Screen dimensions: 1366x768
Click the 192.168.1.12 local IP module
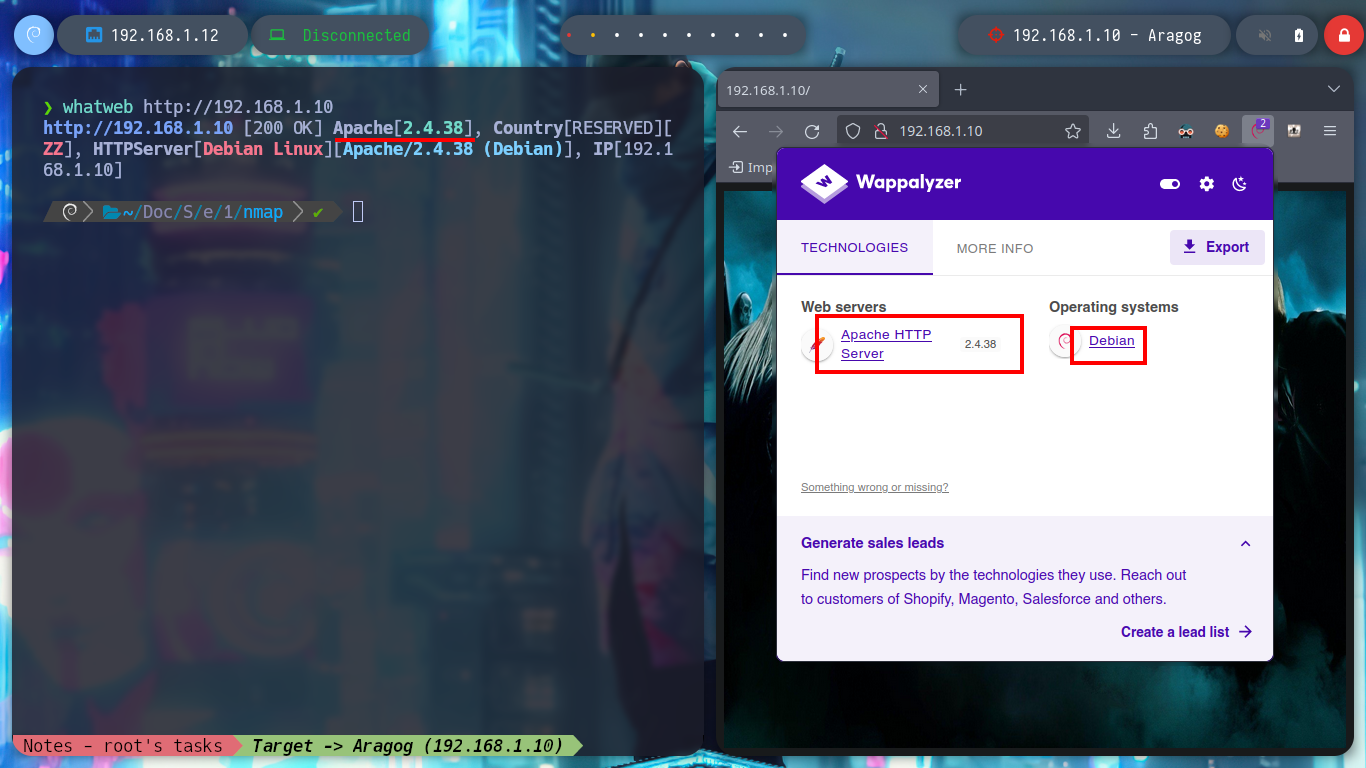click(x=152, y=35)
